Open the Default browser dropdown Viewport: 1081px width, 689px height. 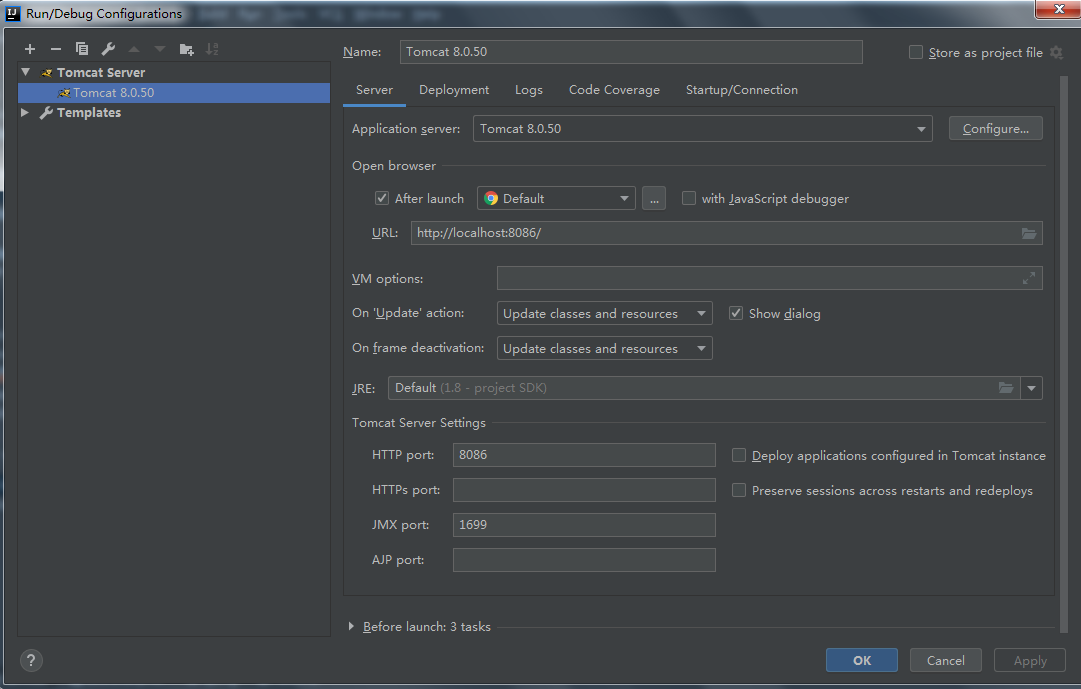tap(556, 199)
